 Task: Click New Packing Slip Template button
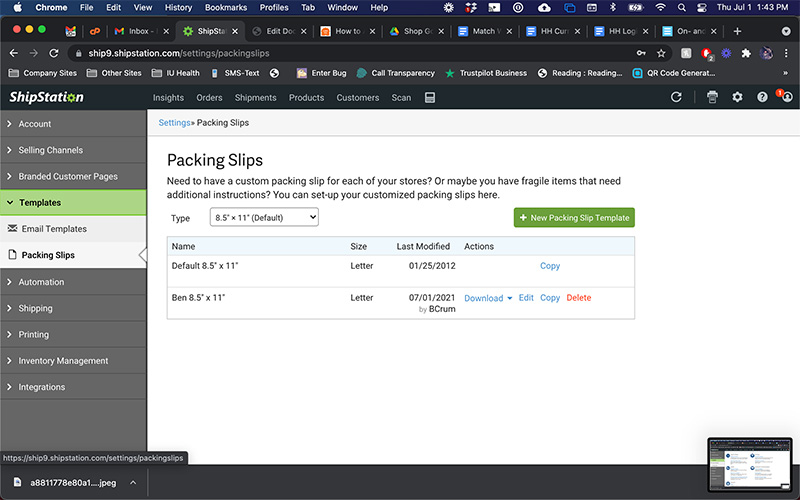click(x=574, y=217)
